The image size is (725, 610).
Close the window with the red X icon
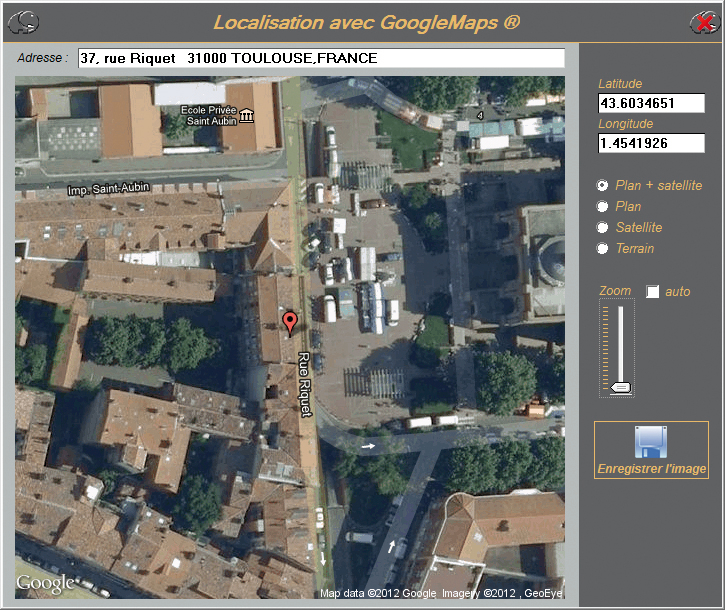pyautogui.click(x=705, y=23)
